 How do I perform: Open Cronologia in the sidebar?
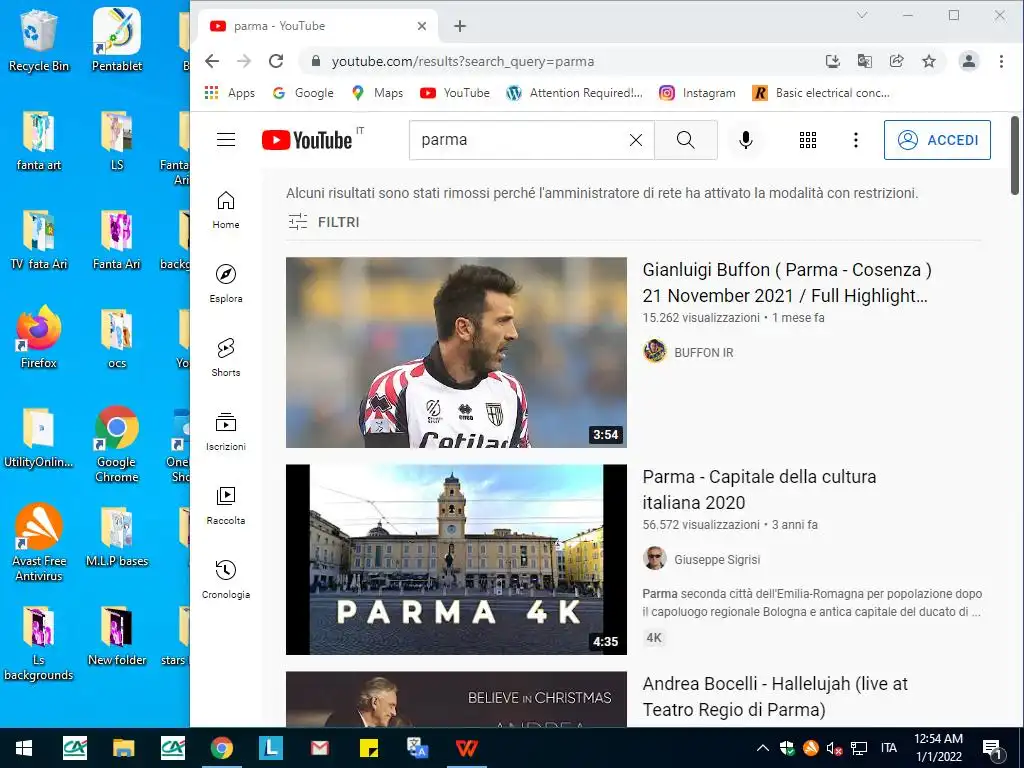226,579
